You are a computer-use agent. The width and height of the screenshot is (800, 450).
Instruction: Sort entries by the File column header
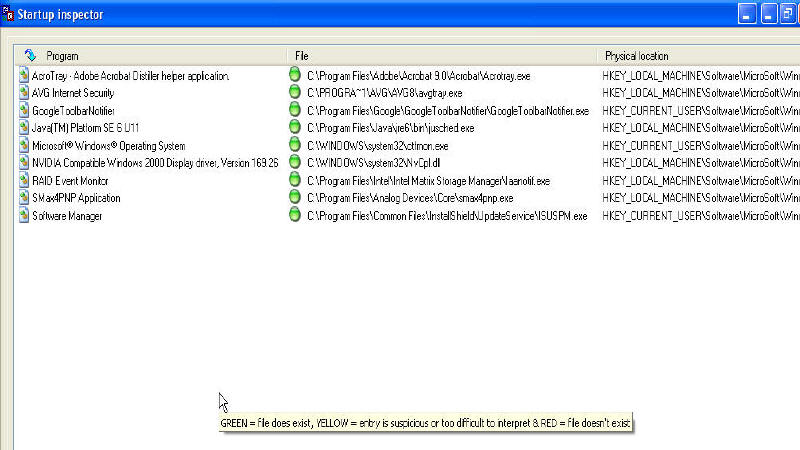point(302,56)
